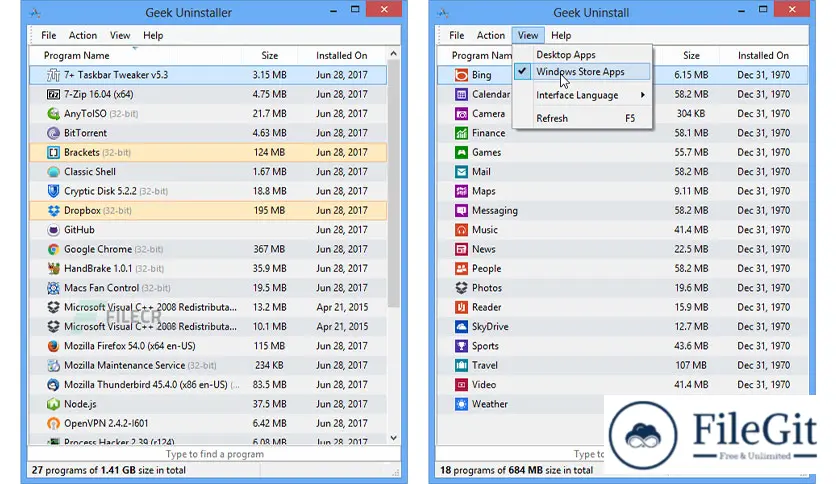This screenshot has height=484, width=836.
Task: Select the Google Chrome icon
Action: (53, 249)
